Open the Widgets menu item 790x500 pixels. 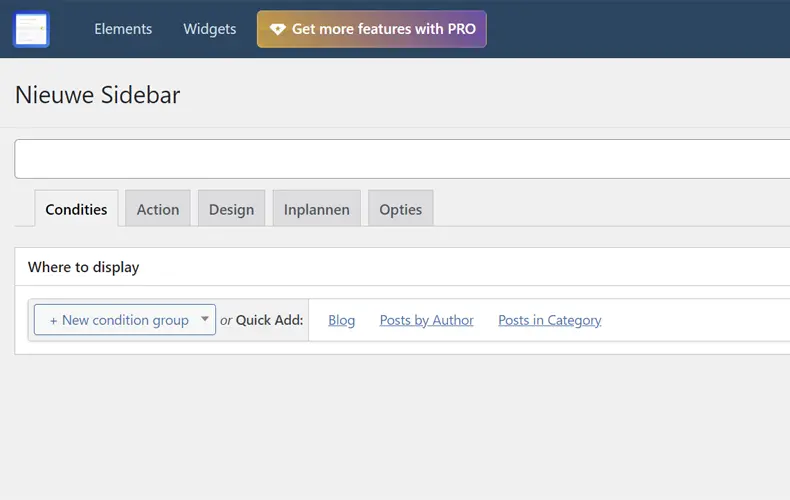pos(210,29)
